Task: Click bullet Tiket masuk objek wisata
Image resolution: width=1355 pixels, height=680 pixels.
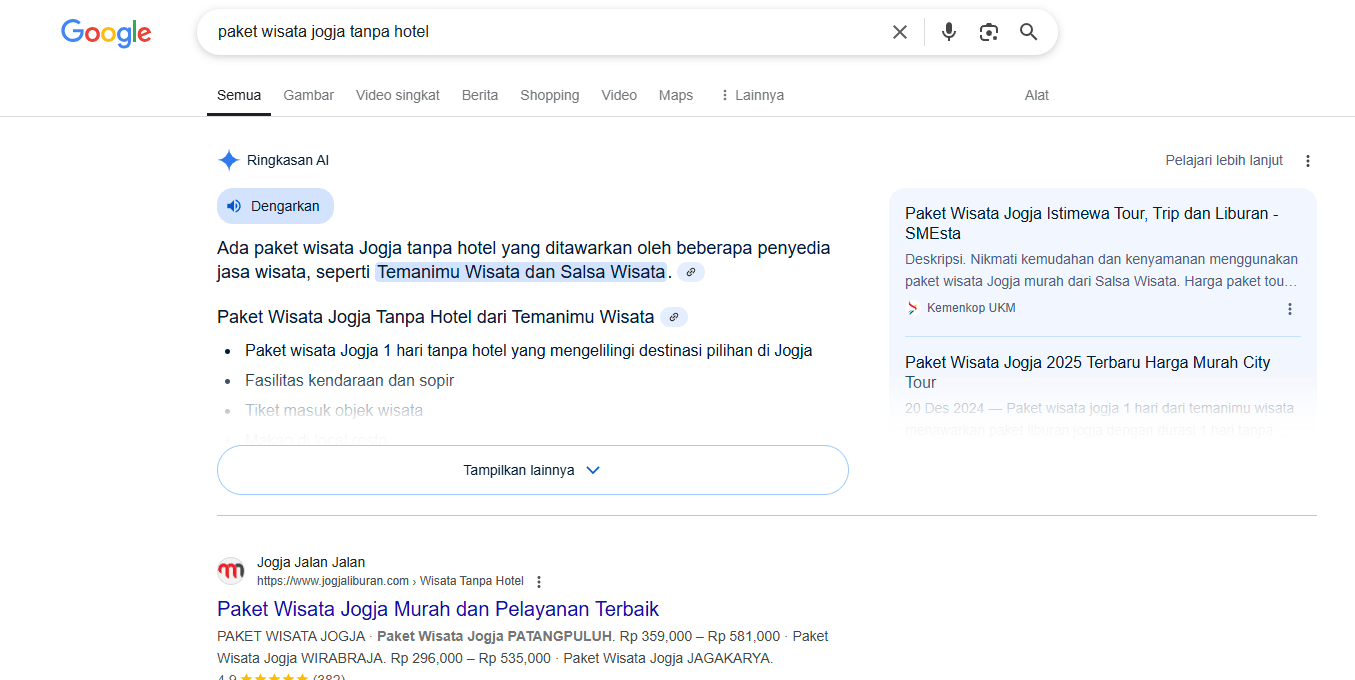Action: 334,410
